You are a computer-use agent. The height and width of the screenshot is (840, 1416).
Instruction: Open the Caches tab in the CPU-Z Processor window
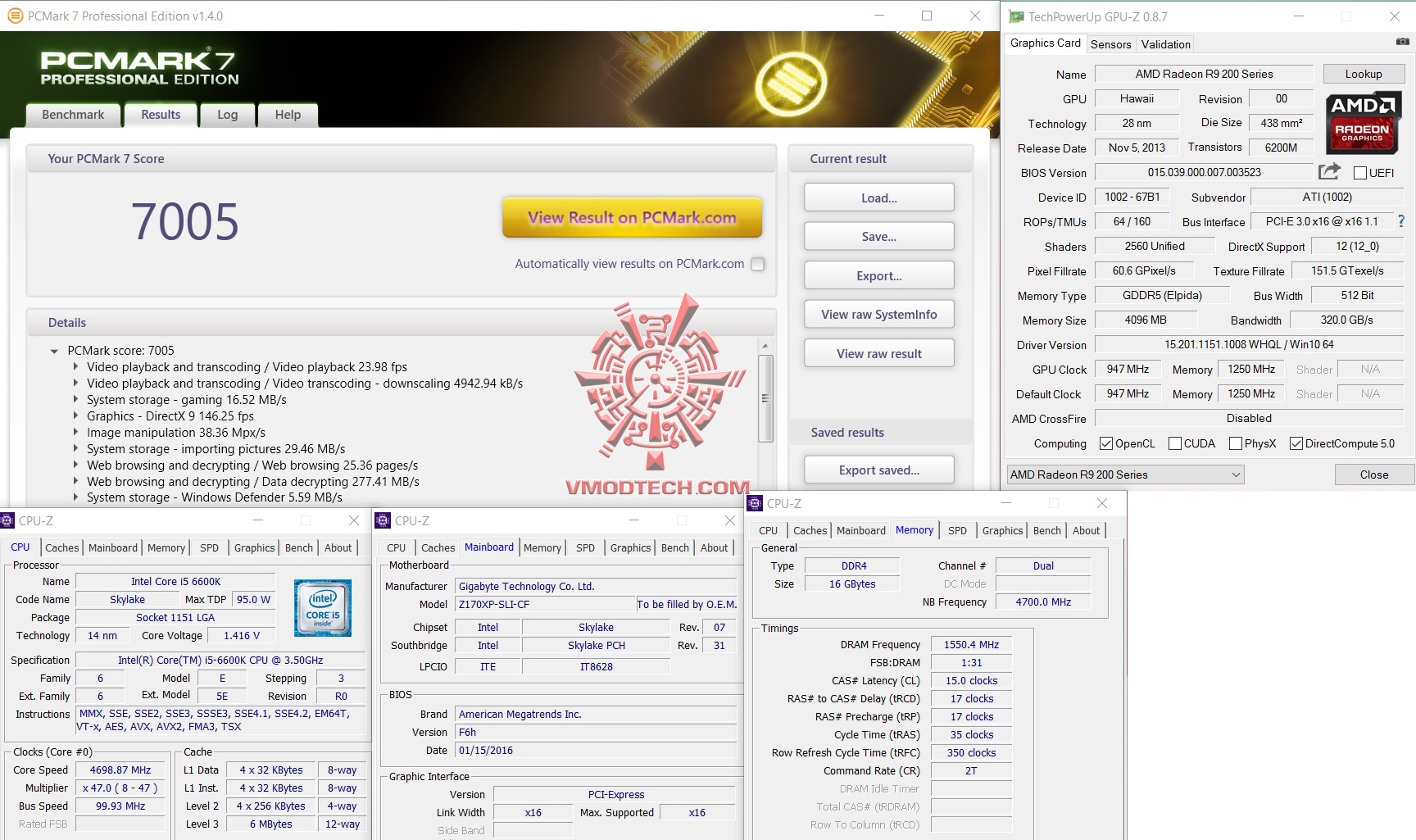coord(62,547)
